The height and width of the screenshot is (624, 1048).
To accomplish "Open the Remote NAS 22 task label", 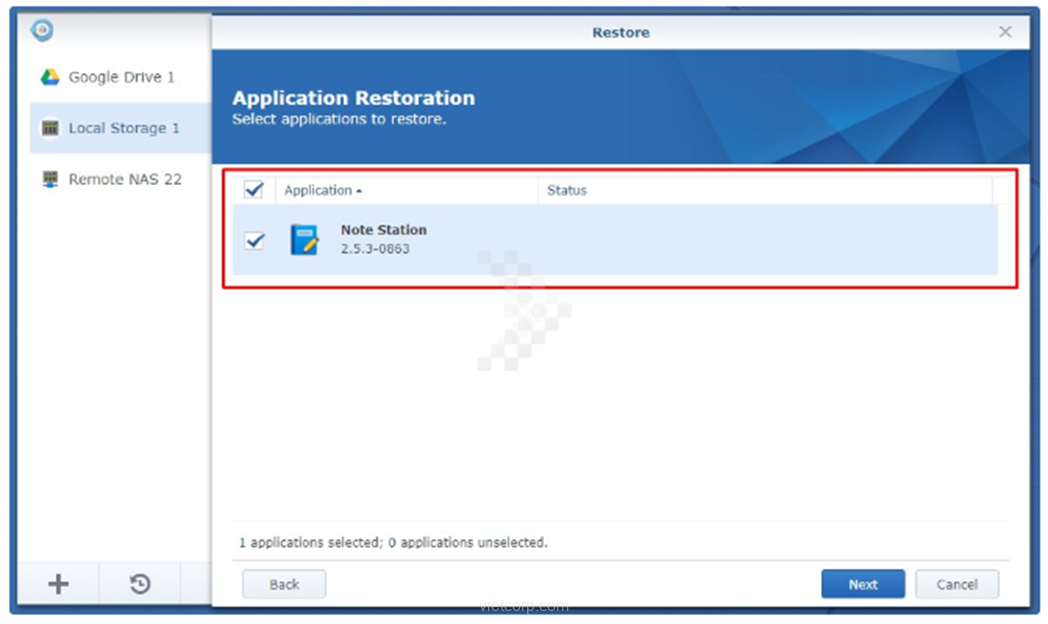I will click(125, 180).
